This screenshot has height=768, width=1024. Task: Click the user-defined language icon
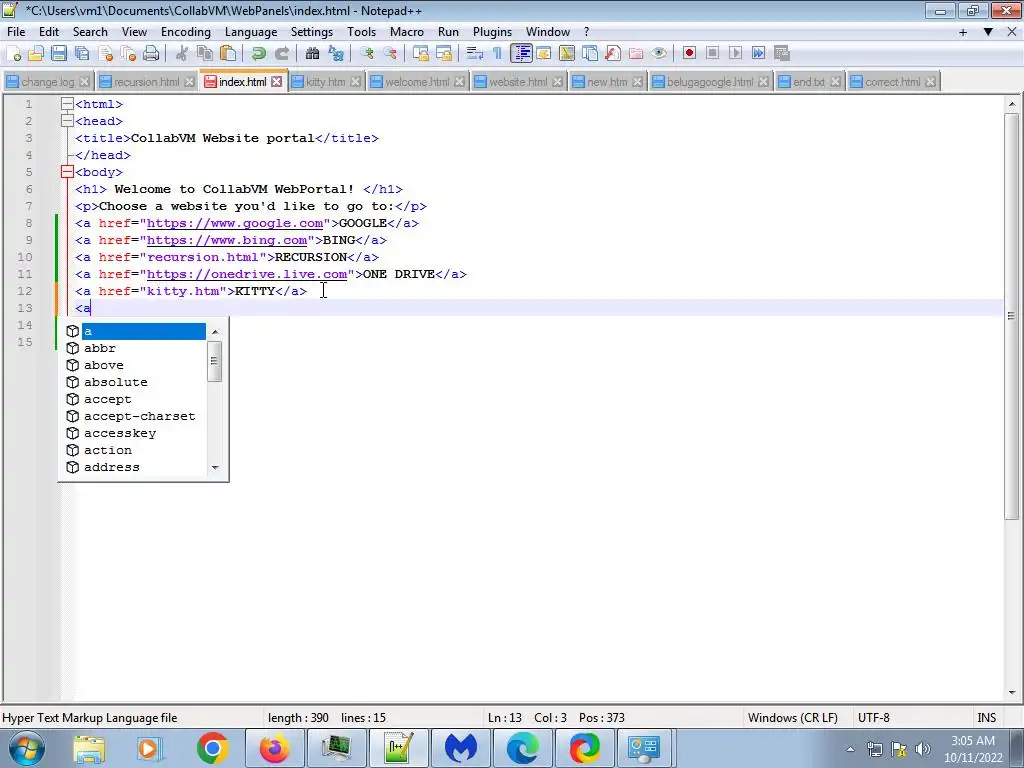click(x=543, y=54)
